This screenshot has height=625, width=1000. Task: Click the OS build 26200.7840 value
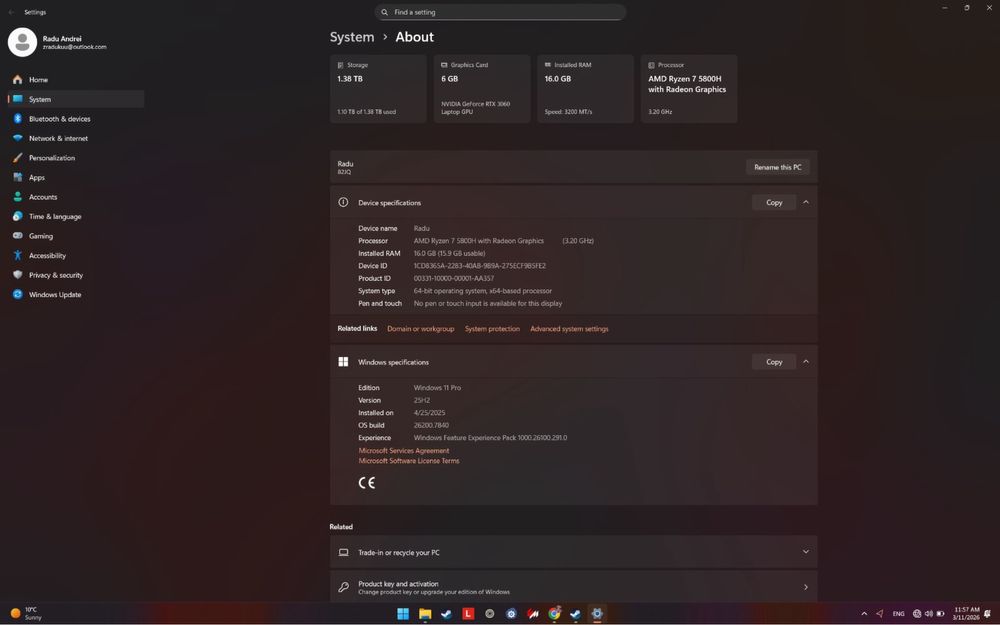(x=431, y=425)
